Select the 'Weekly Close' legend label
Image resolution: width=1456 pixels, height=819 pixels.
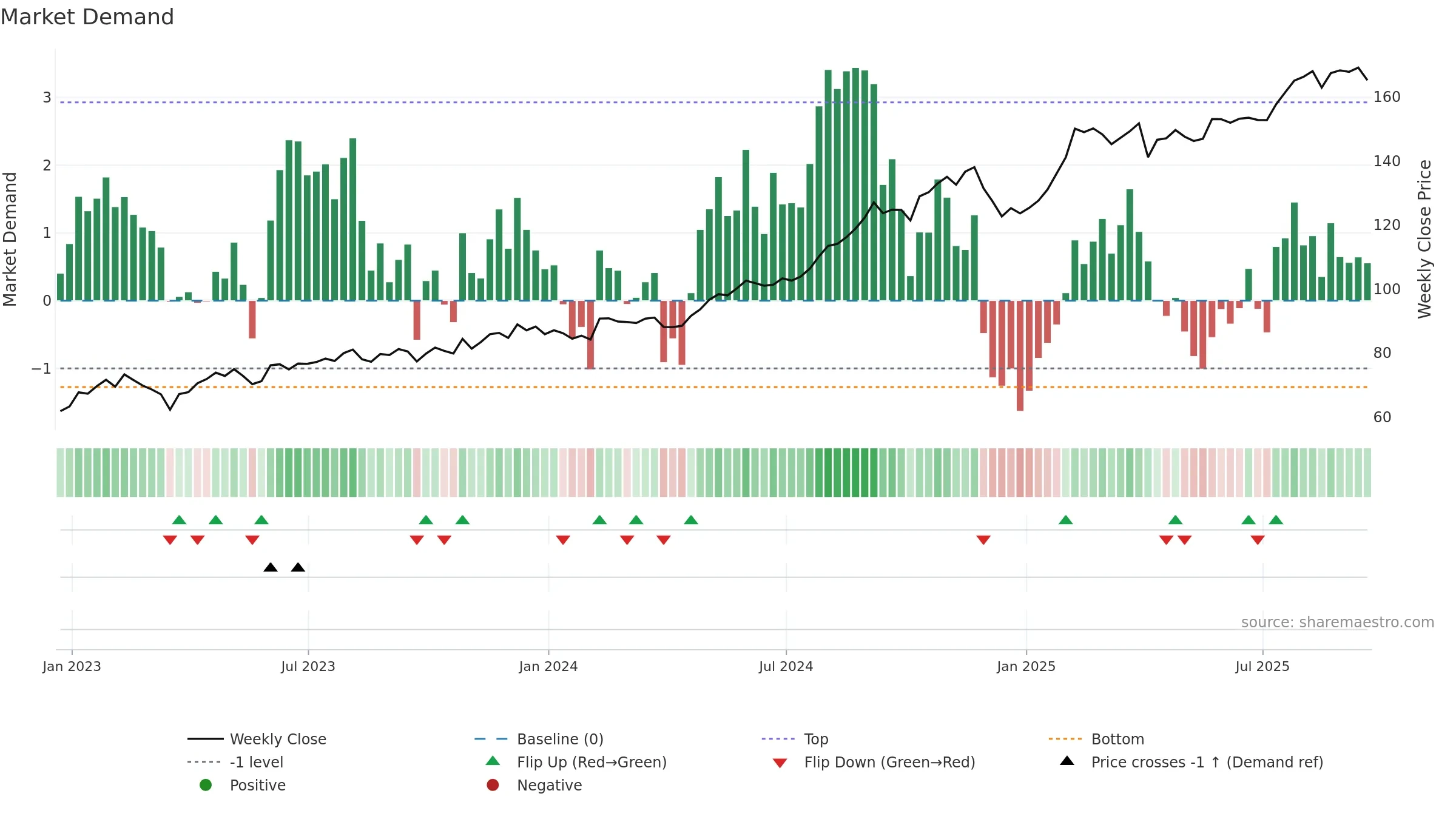click(x=278, y=739)
